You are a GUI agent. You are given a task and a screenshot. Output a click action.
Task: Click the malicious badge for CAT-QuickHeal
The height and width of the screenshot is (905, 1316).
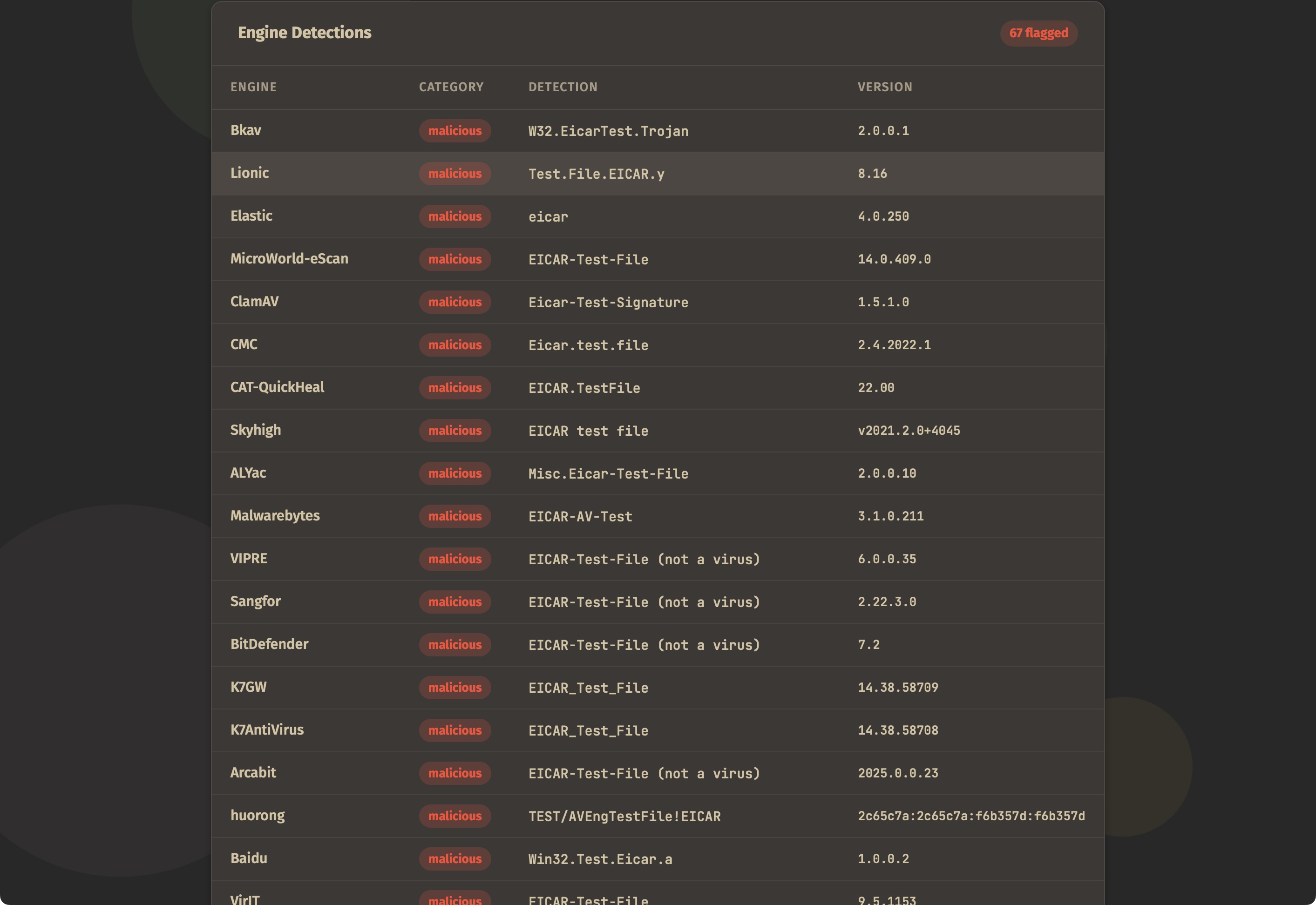[454, 388]
